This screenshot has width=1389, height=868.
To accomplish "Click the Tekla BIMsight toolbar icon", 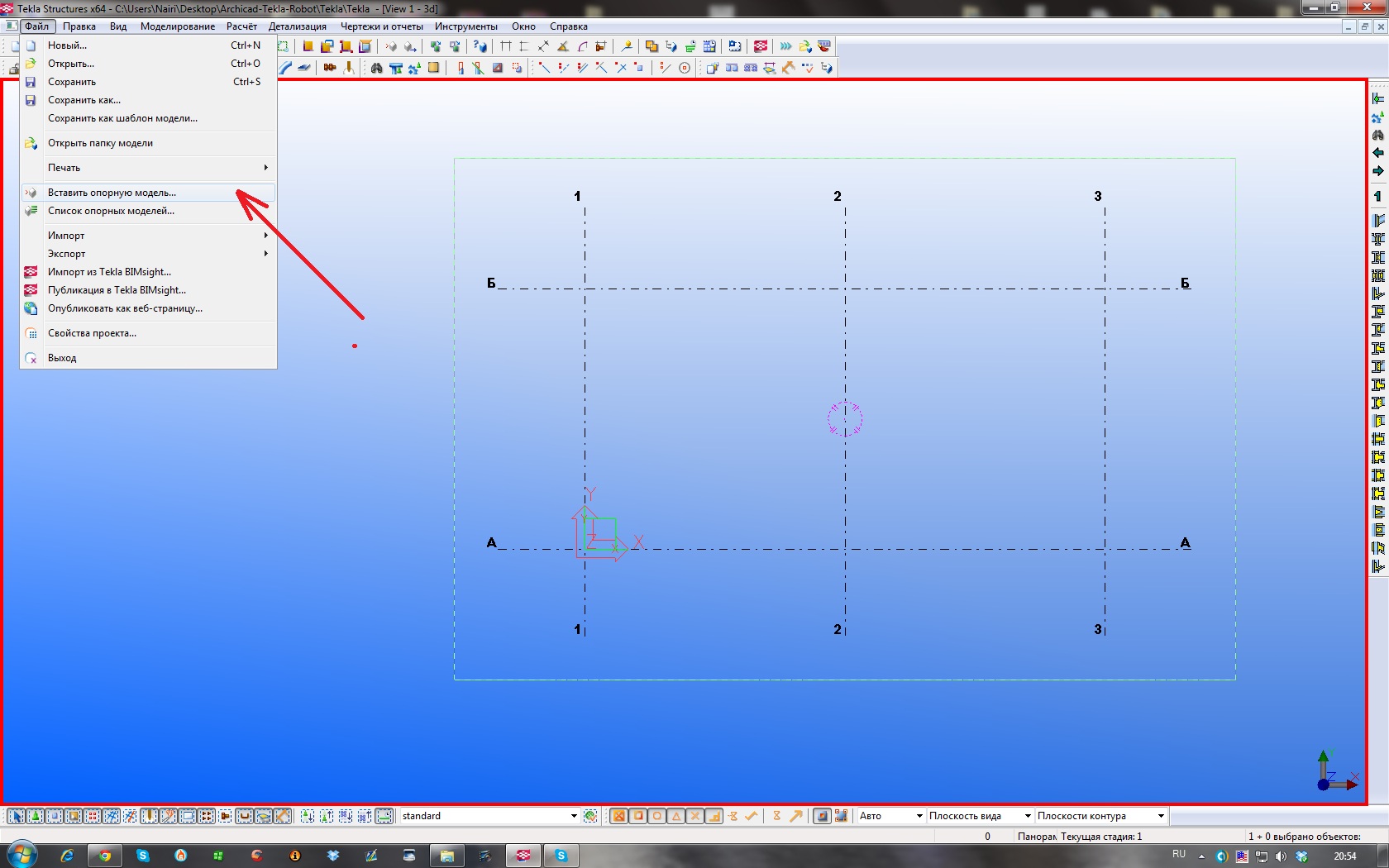I will [x=761, y=46].
